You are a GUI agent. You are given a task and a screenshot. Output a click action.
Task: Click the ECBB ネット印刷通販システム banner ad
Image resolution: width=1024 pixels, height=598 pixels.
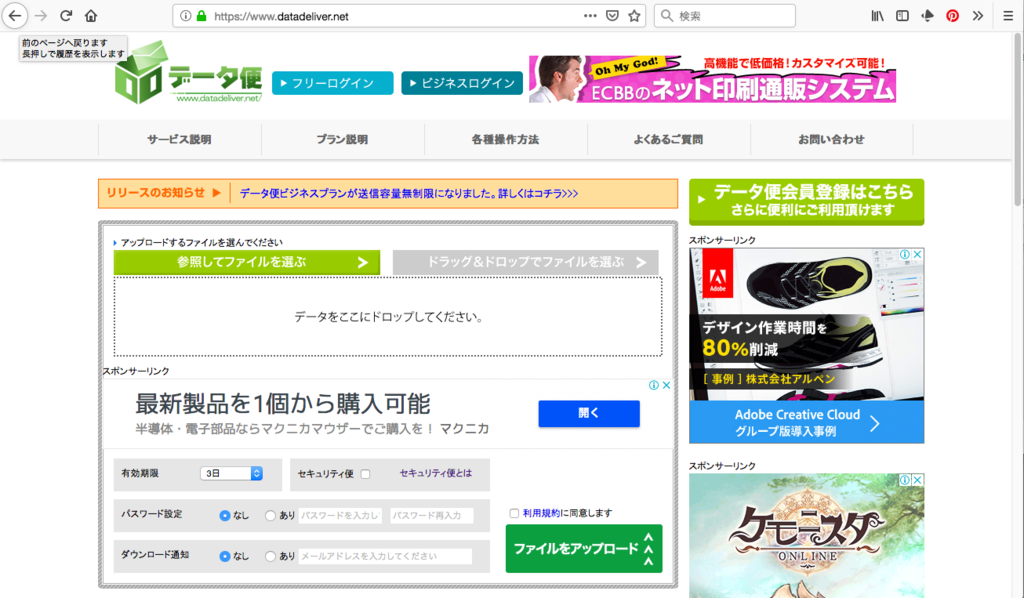point(712,78)
